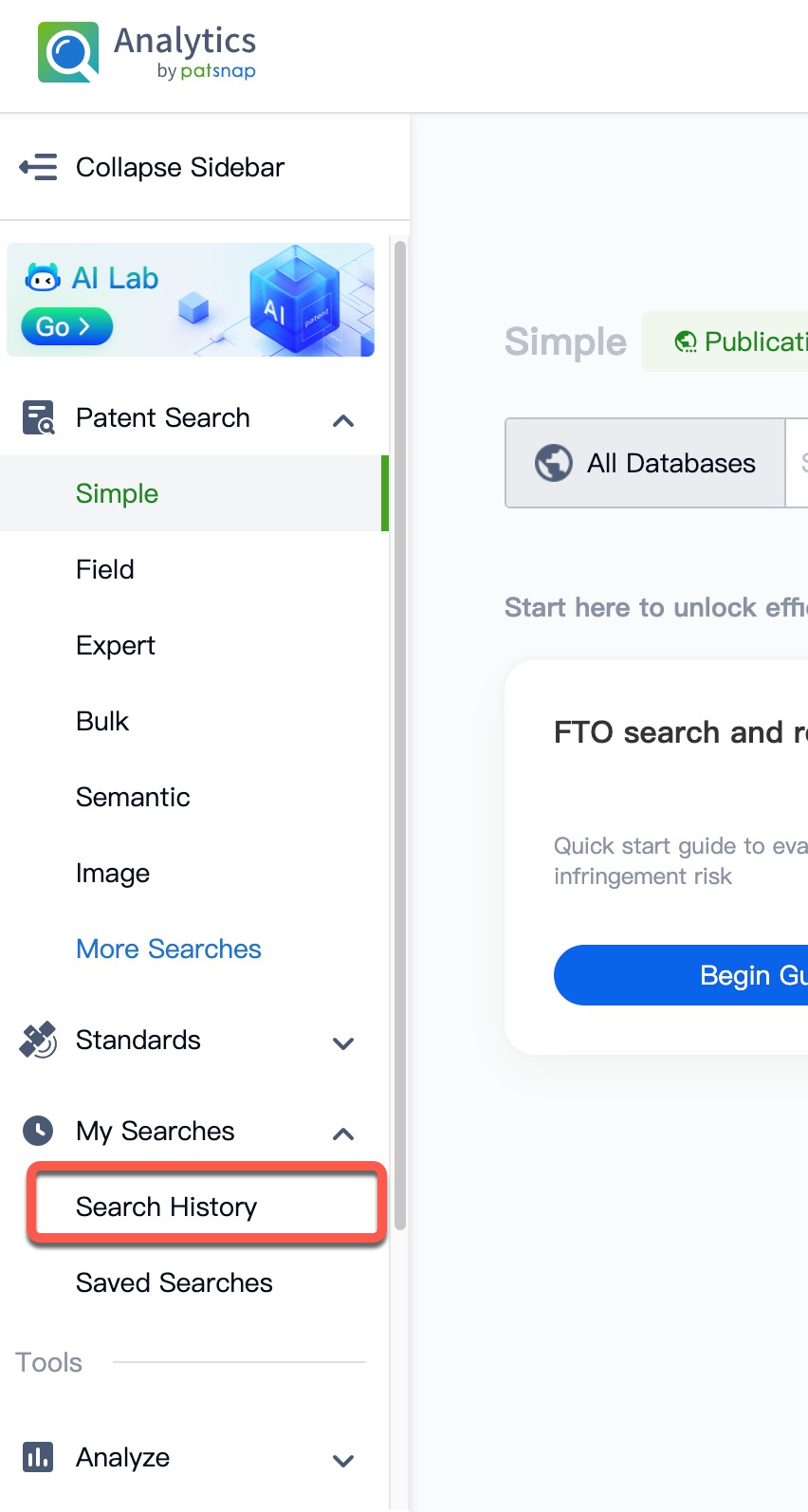Click the Patent Search sidebar icon

36,417
